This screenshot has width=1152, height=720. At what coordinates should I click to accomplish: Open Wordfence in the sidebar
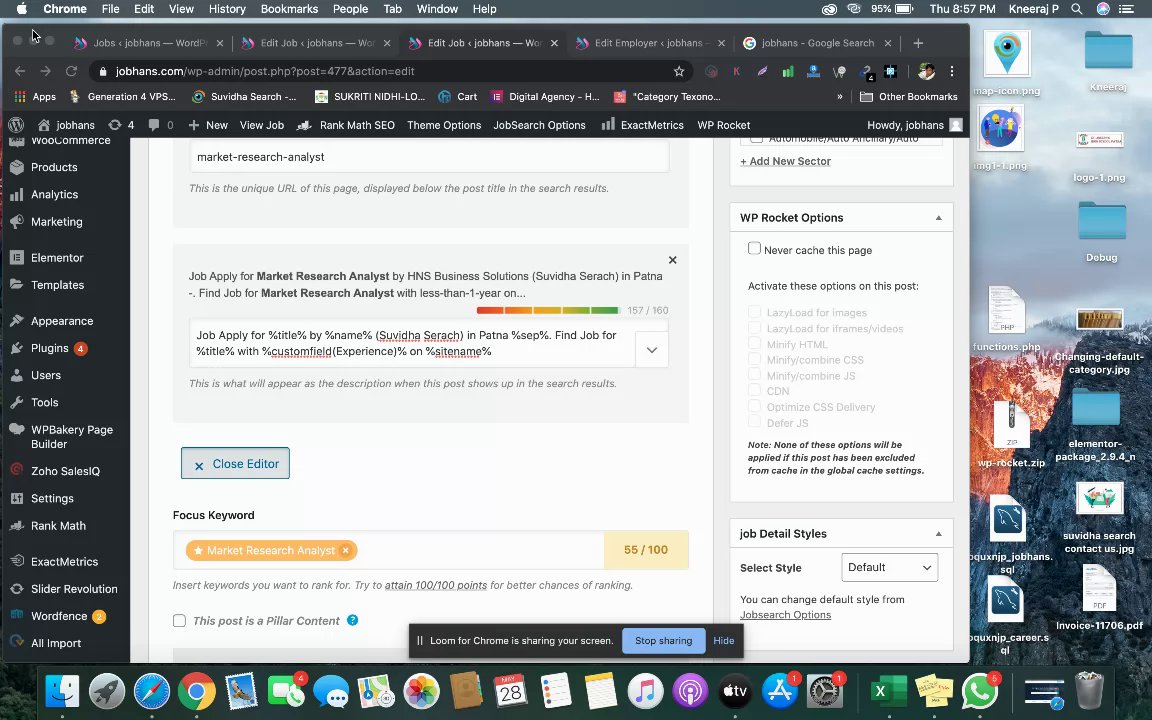pyautogui.click(x=59, y=616)
